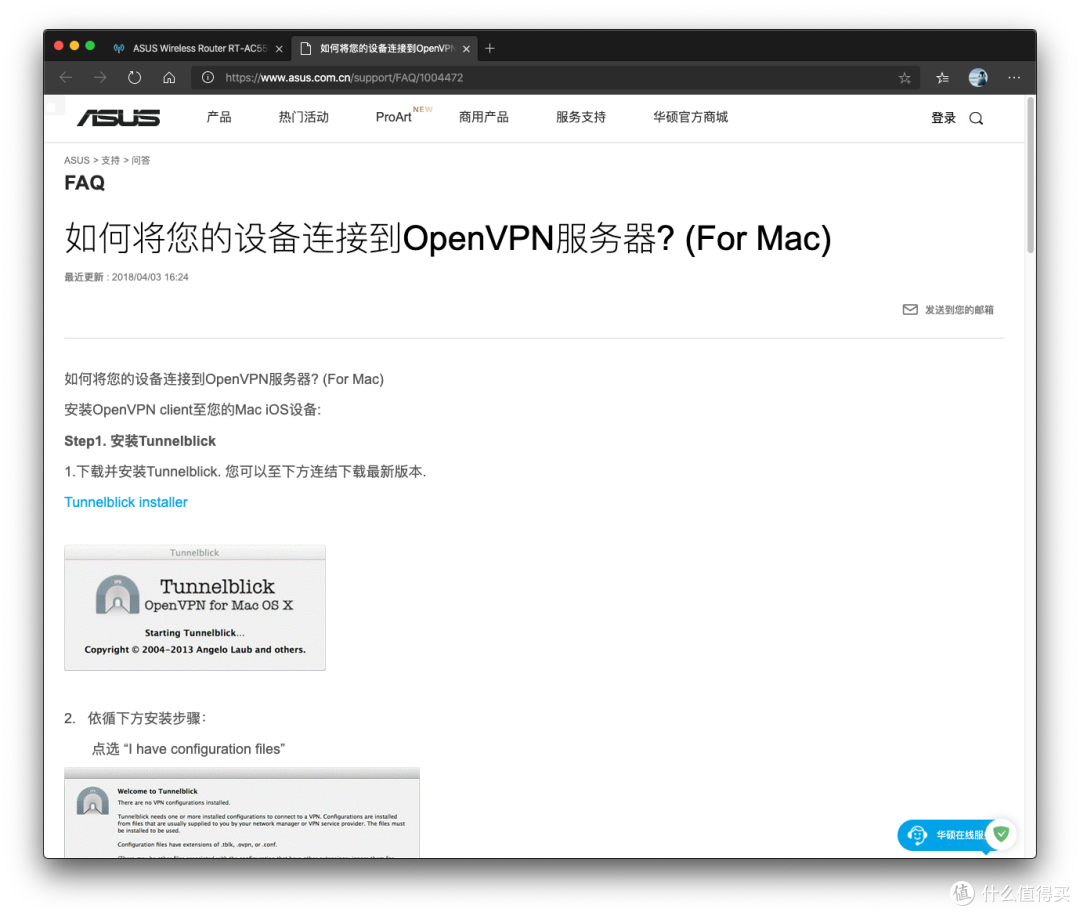Open the 服务支持 navigation menu

(x=581, y=117)
